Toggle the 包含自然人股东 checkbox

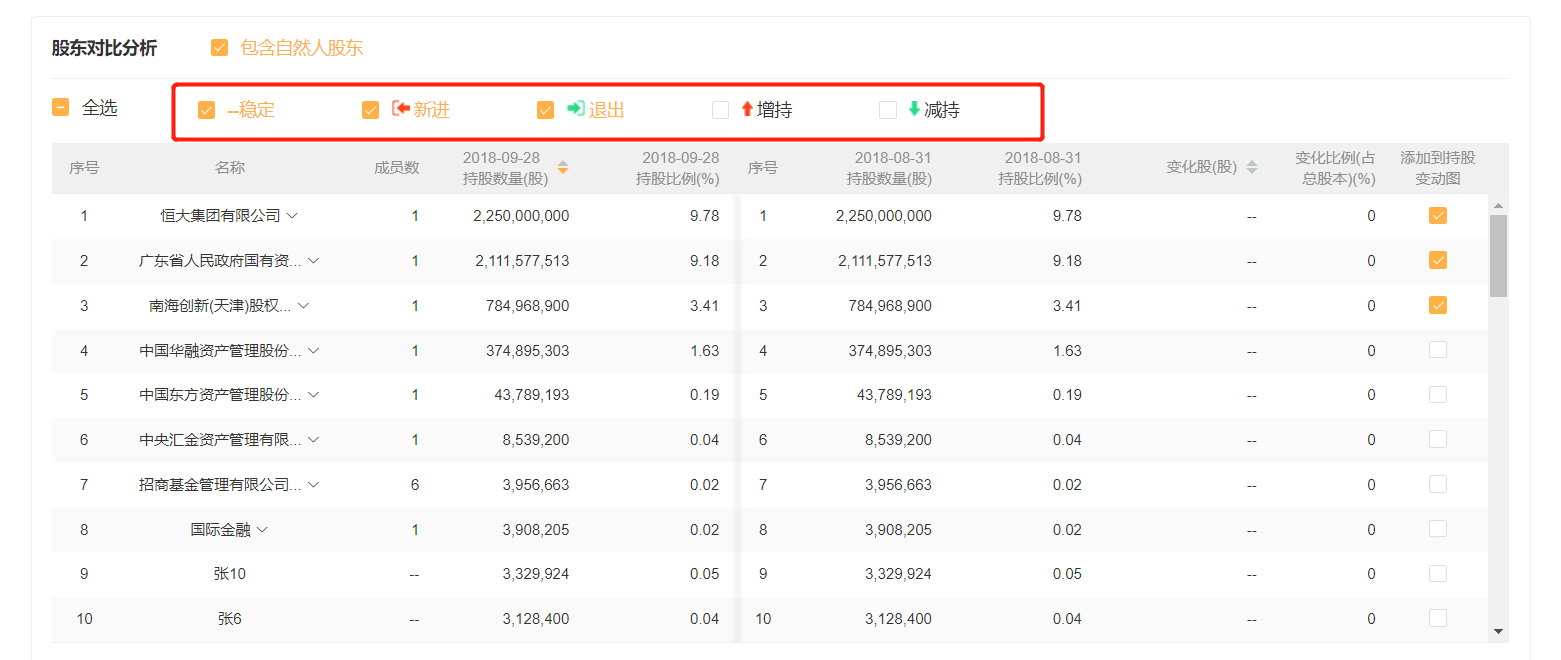219,47
